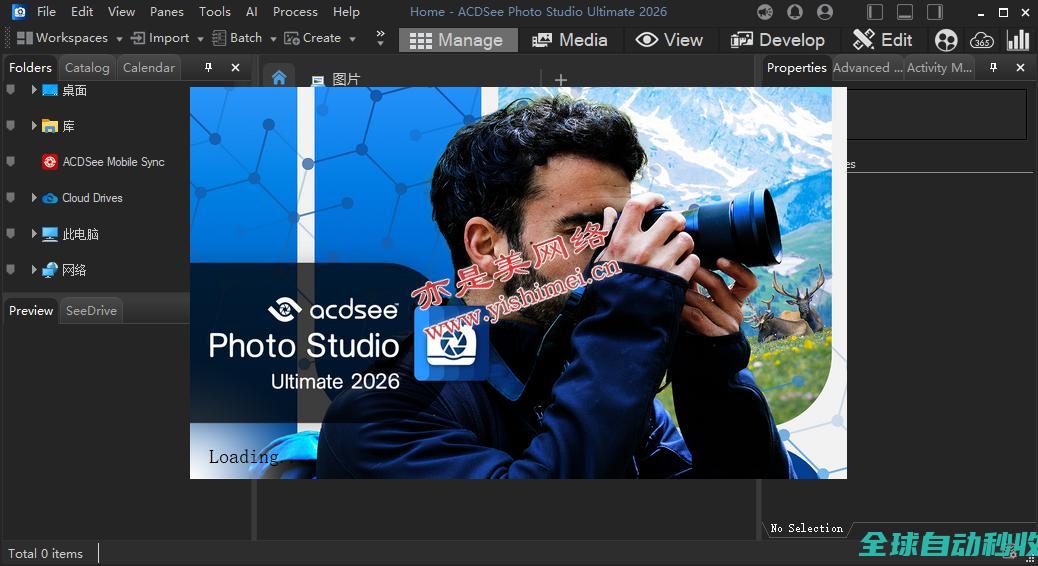Click the Home icon in the path bar
This screenshot has height=566, width=1038.
[279, 78]
